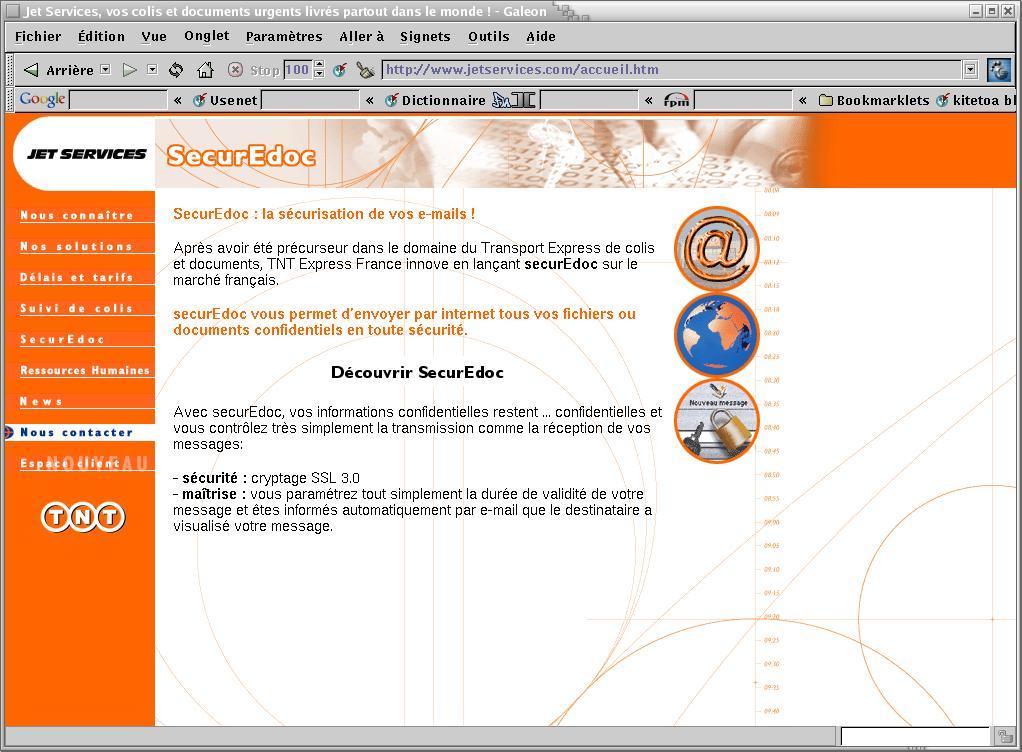Increase zoom with the up arrow
Image resolution: width=1022 pixels, height=752 pixels.
click(319, 65)
